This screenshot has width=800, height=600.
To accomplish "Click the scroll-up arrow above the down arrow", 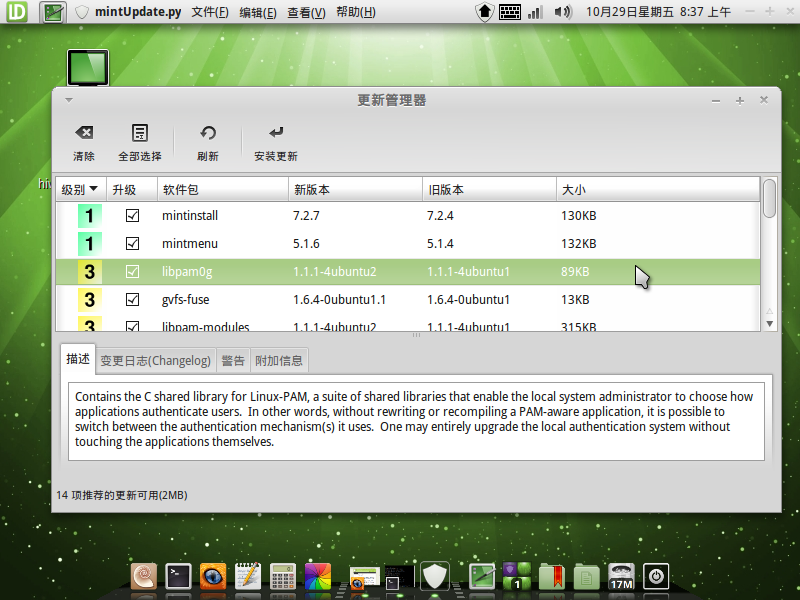I will pos(769,311).
